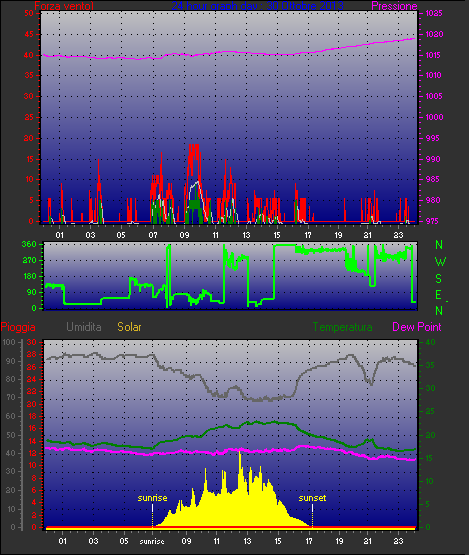
Task: Click hour 13 on wind graph axis
Action: click(246, 235)
